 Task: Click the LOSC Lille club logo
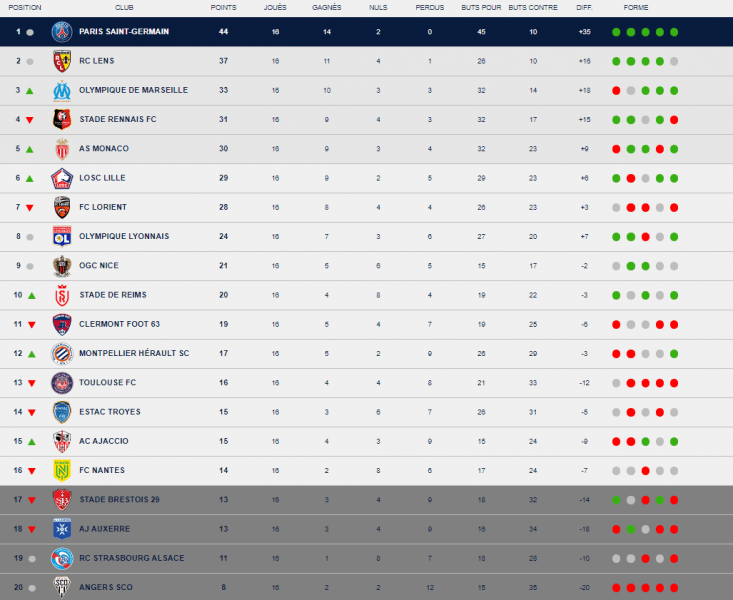(x=62, y=178)
